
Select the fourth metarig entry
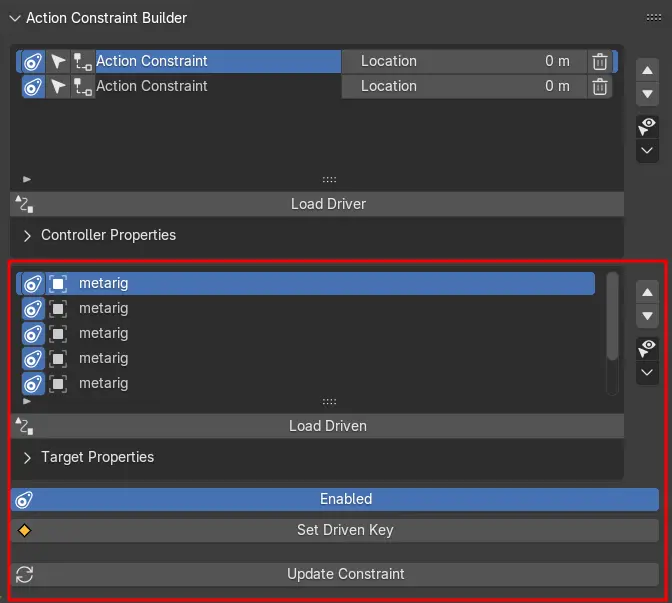[306, 358]
